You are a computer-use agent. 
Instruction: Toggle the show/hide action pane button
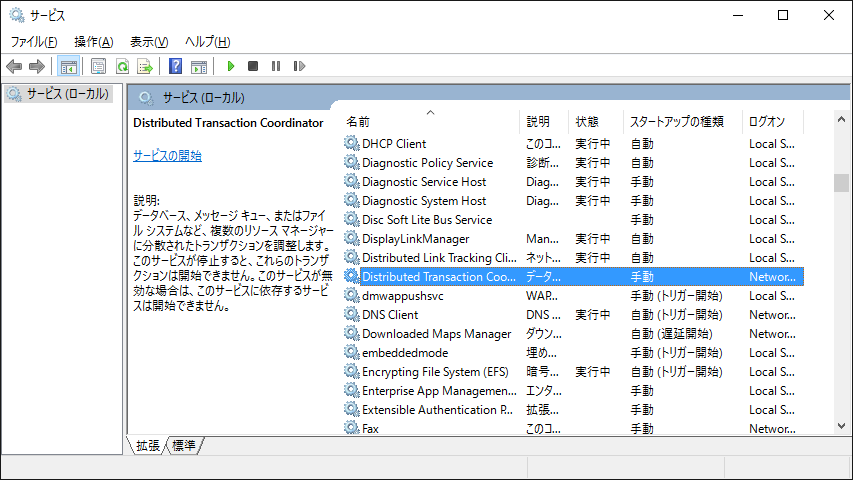(199, 66)
